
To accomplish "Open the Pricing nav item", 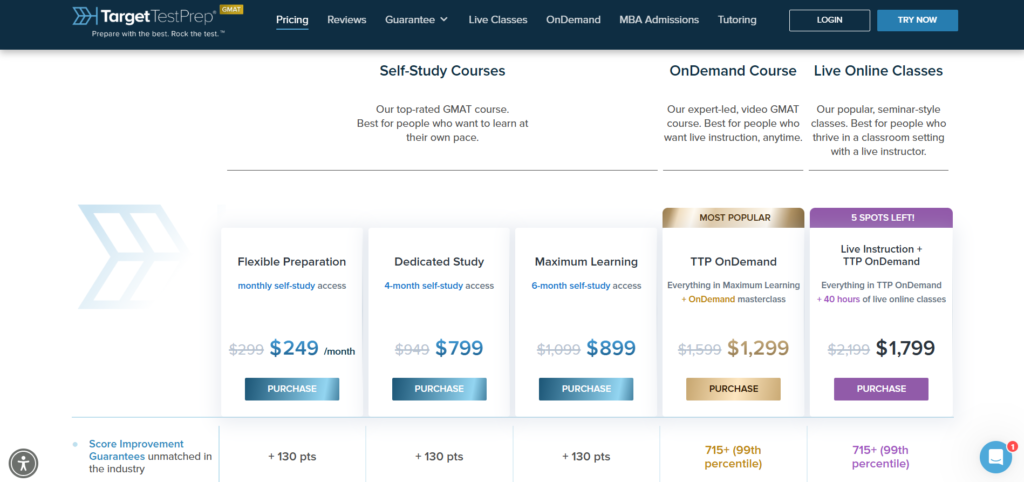I will click(292, 20).
